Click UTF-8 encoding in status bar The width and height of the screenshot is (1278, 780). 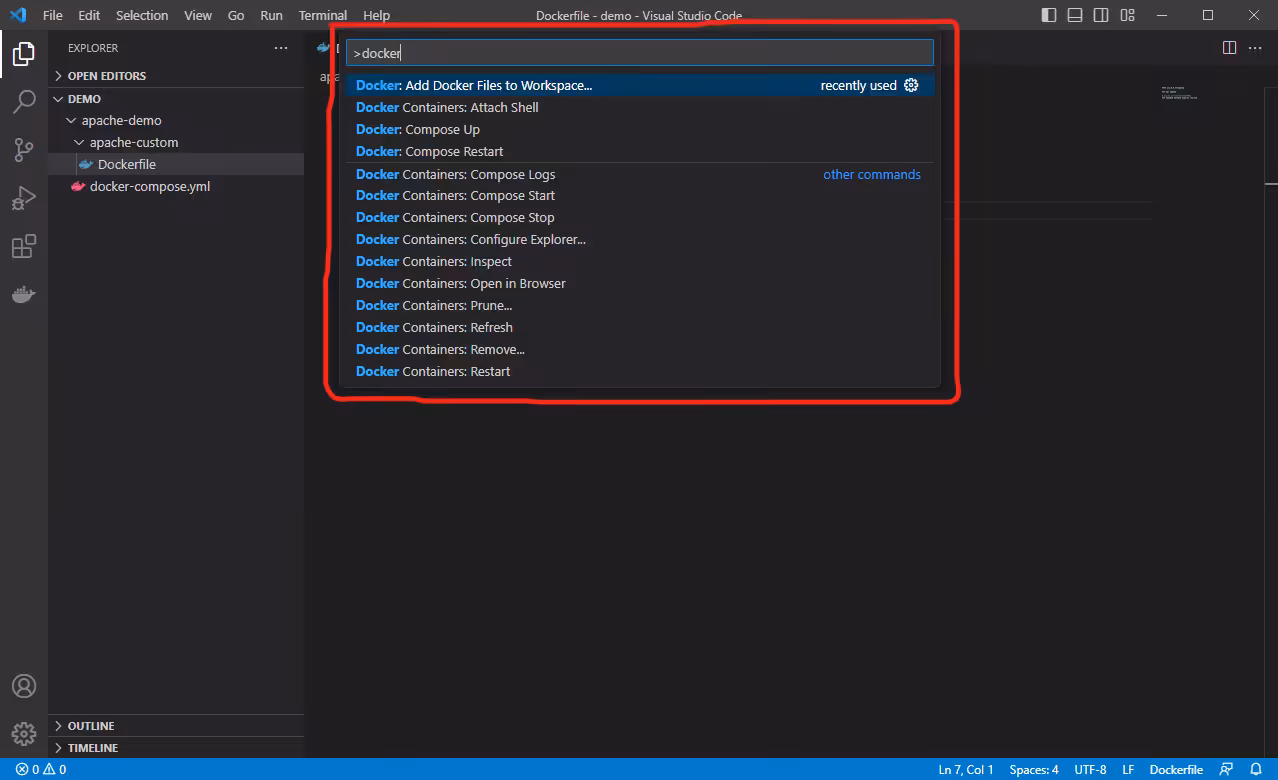[1090, 769]
